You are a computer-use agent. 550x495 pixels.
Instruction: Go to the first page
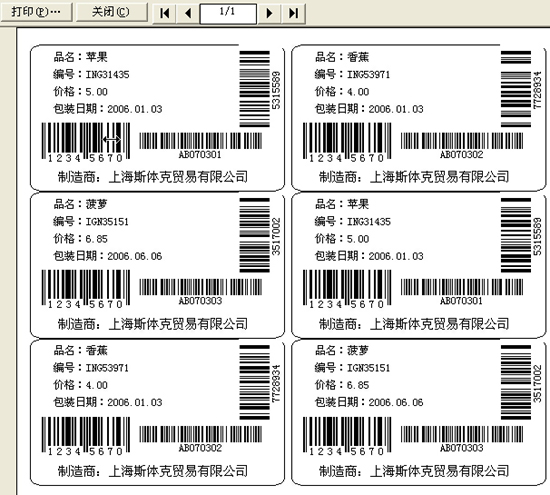click(164, 13)
